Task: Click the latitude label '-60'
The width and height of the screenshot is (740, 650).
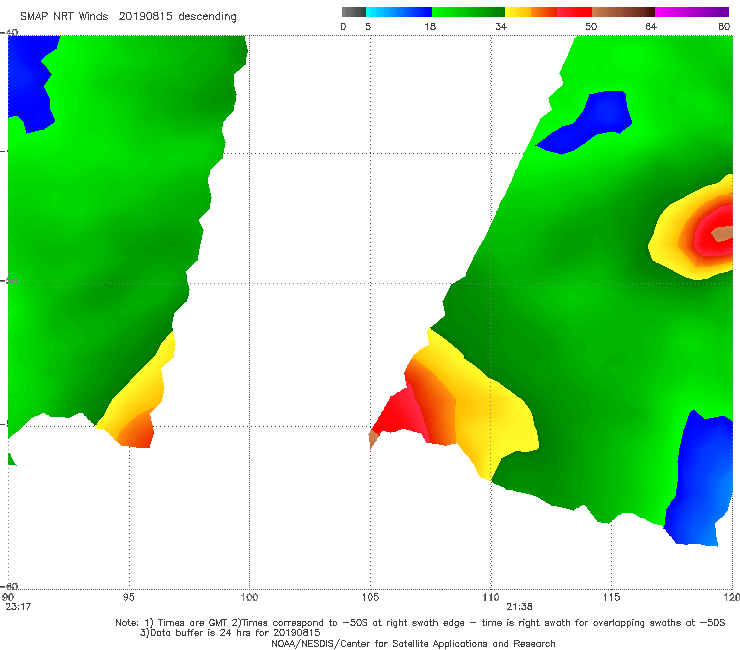Action: pyautogui.click(x=9, y=586)
